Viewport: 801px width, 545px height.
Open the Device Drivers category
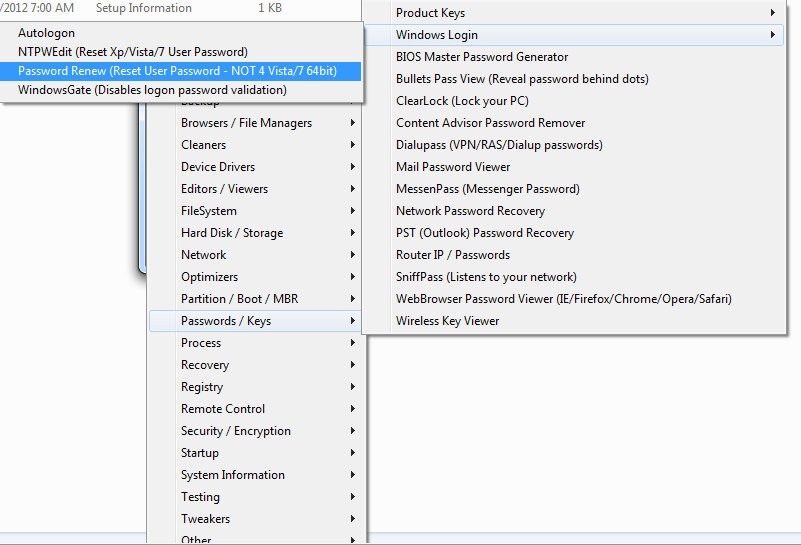click(x=255, y=167)
